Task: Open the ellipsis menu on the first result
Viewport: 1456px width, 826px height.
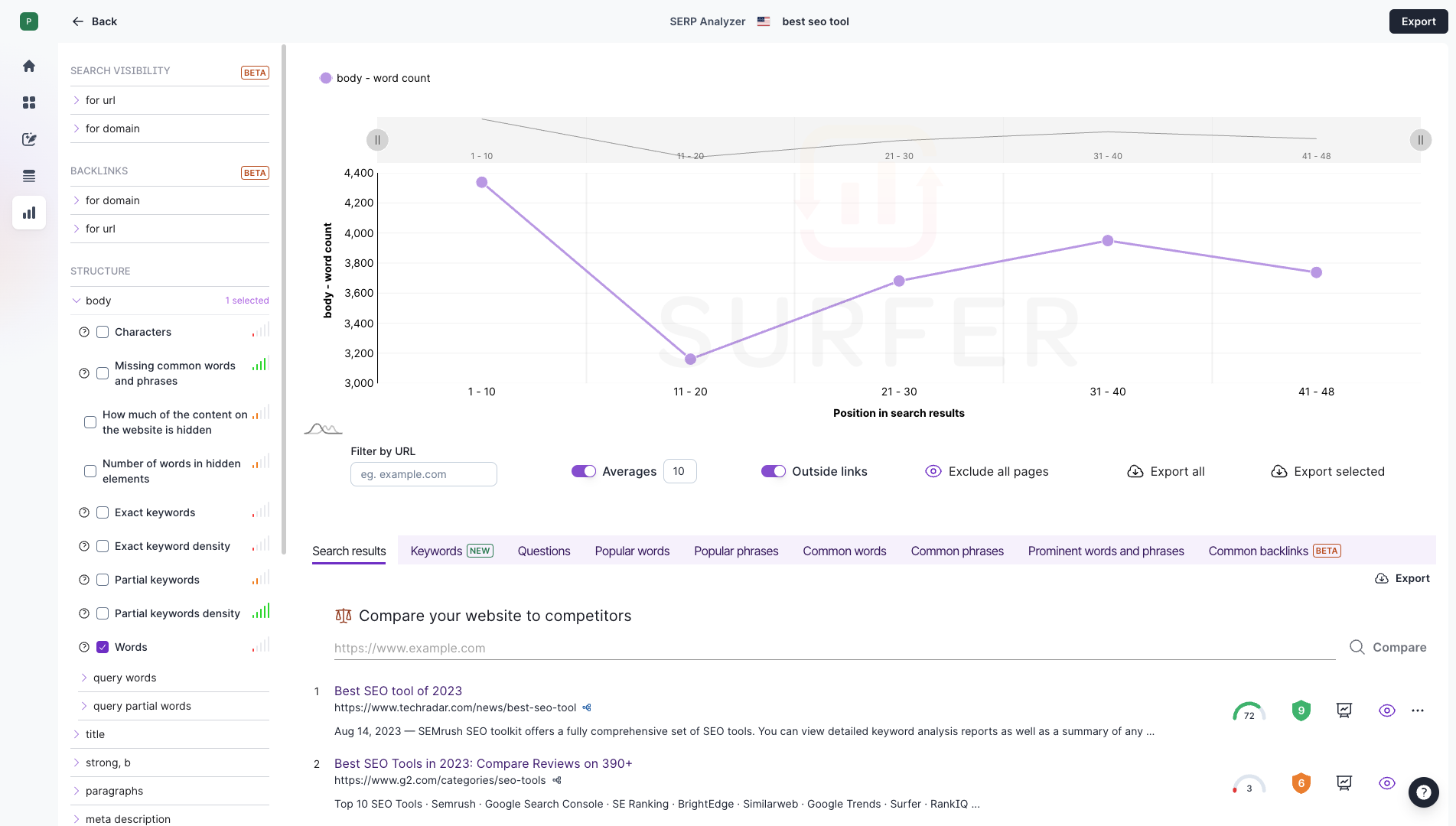Action: click(1418, 710)
